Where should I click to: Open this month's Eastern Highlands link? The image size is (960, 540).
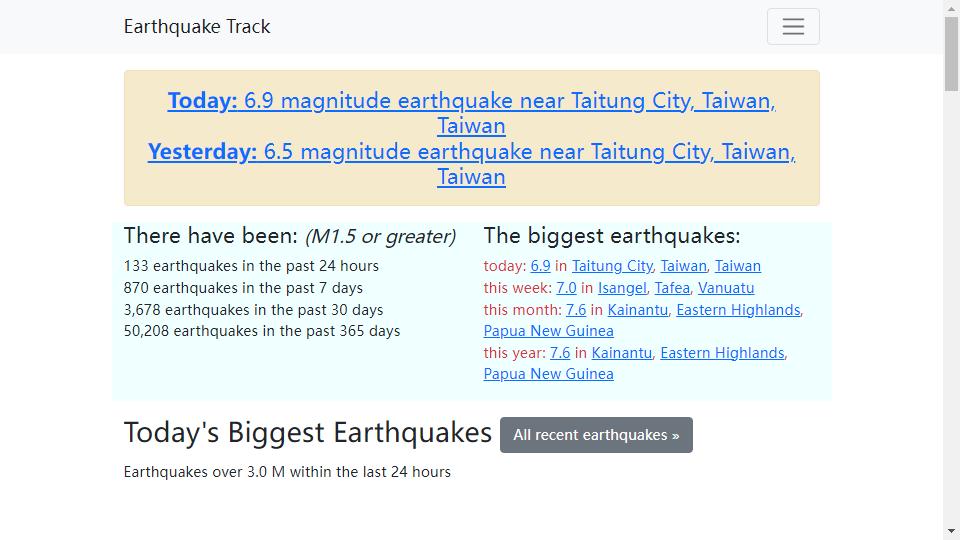pyautogui.click(x=738, y=310)
